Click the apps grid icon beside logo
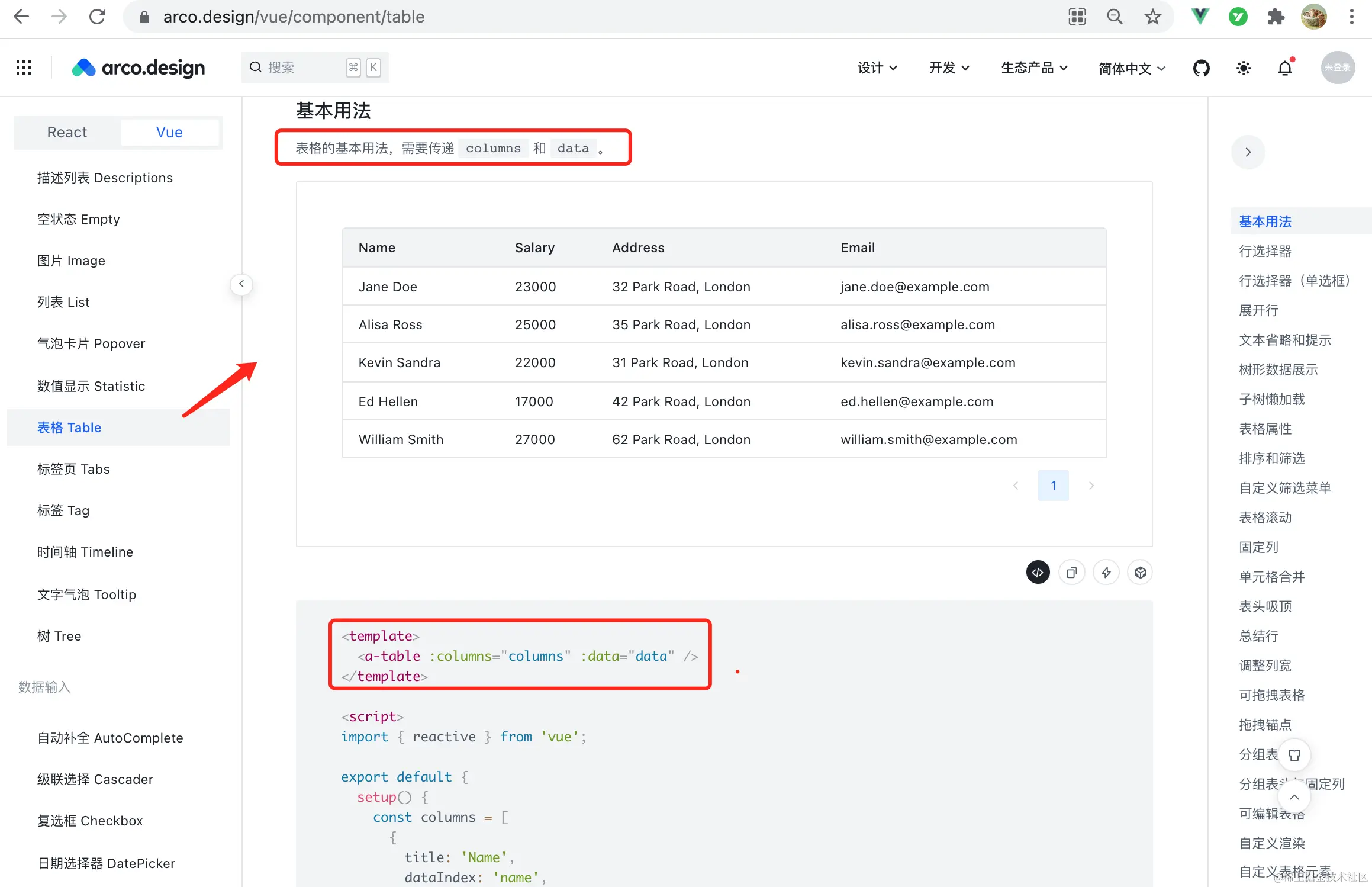 click(x=24, y=68)
